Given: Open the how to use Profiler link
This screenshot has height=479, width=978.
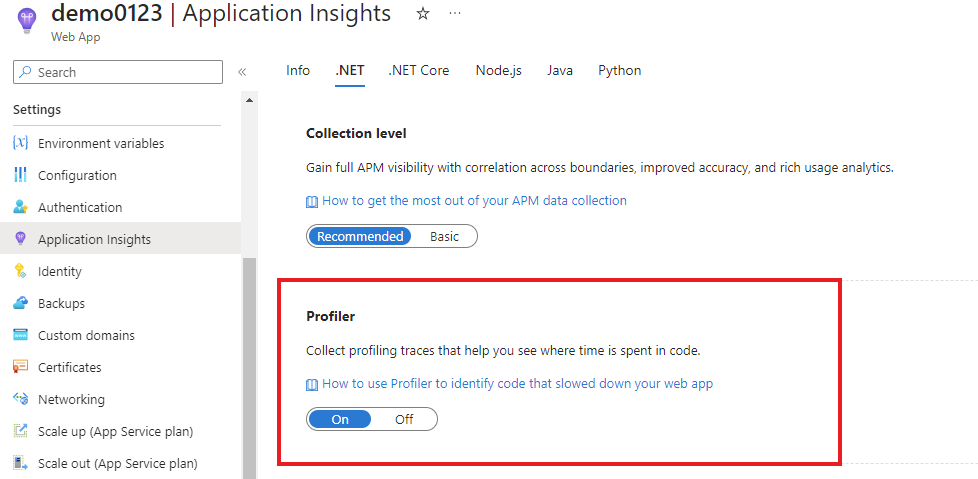Looking at the screenshot, I should pyautogui.click(x=517, y=383).
